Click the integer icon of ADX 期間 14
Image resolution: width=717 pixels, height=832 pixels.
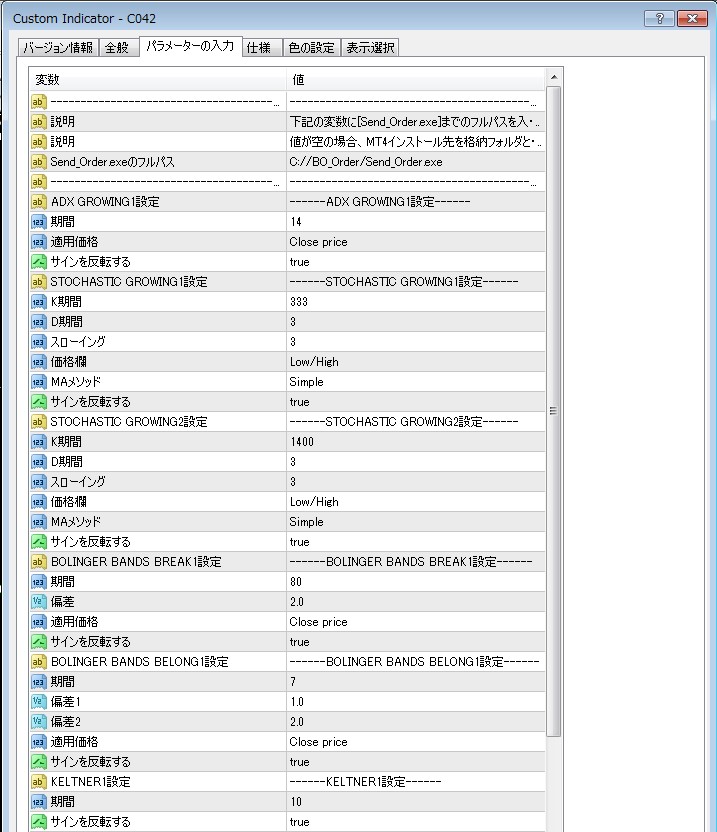coord(38,222)
